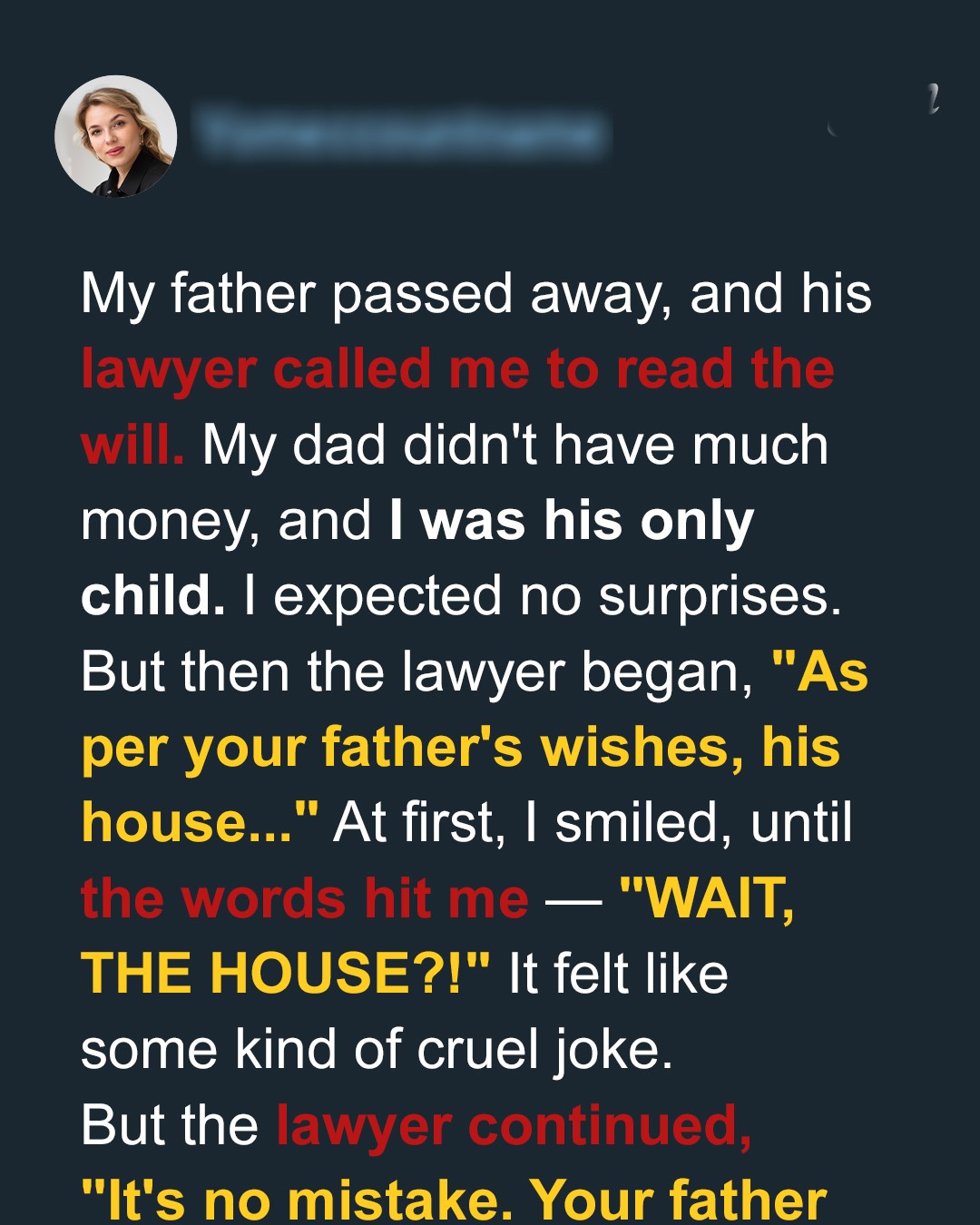Click the yellow text "WAIT,"
Image resolution: width=980 pixels, height=1225 pixels.
pyautogui.click(x=707, y=898)
